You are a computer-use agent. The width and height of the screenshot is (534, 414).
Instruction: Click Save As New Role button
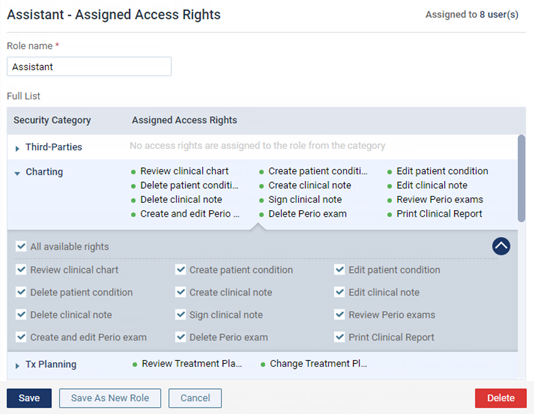tap(110, 398)
